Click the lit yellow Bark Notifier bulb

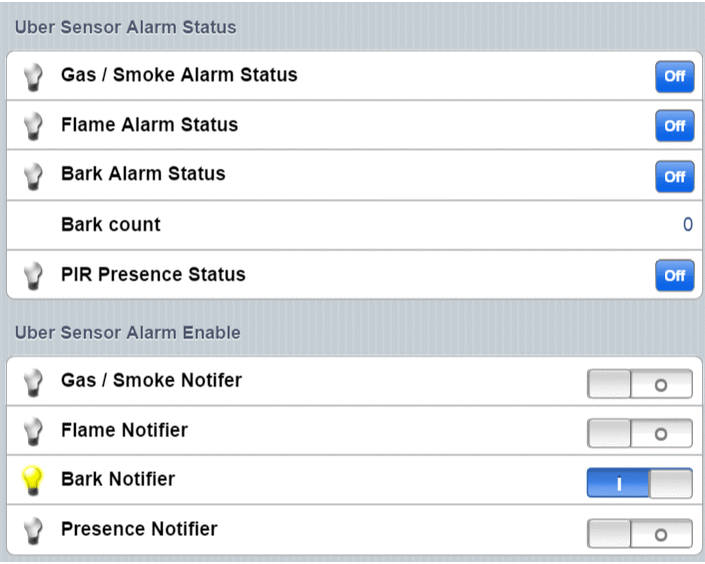(35, 482)
